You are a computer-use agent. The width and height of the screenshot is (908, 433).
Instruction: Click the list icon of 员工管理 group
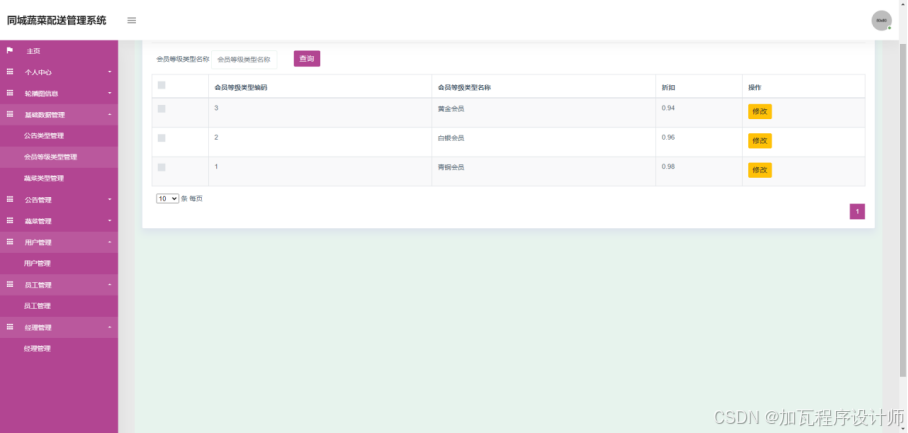click(10, 284)
